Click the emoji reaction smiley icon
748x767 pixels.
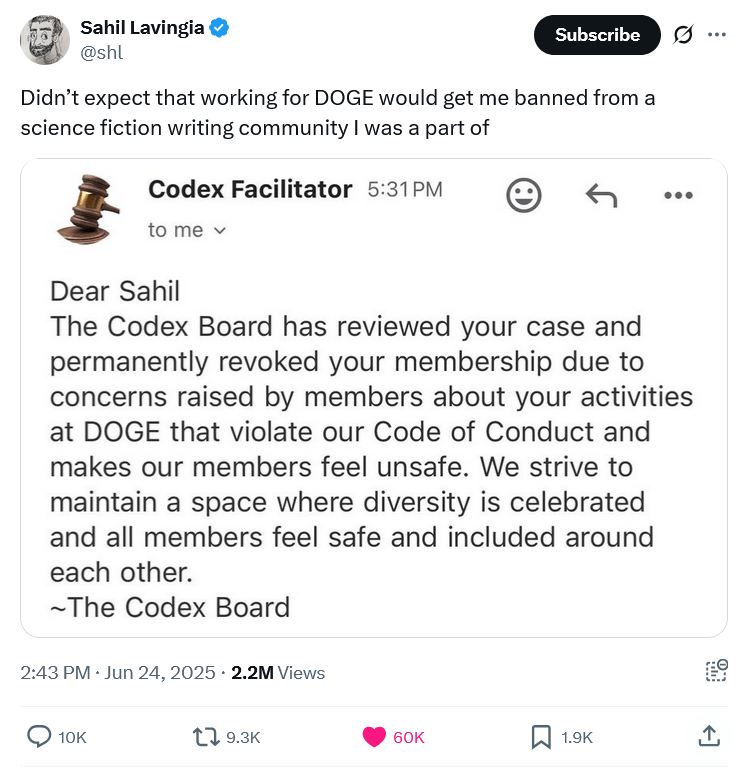(x=523, y=195)
